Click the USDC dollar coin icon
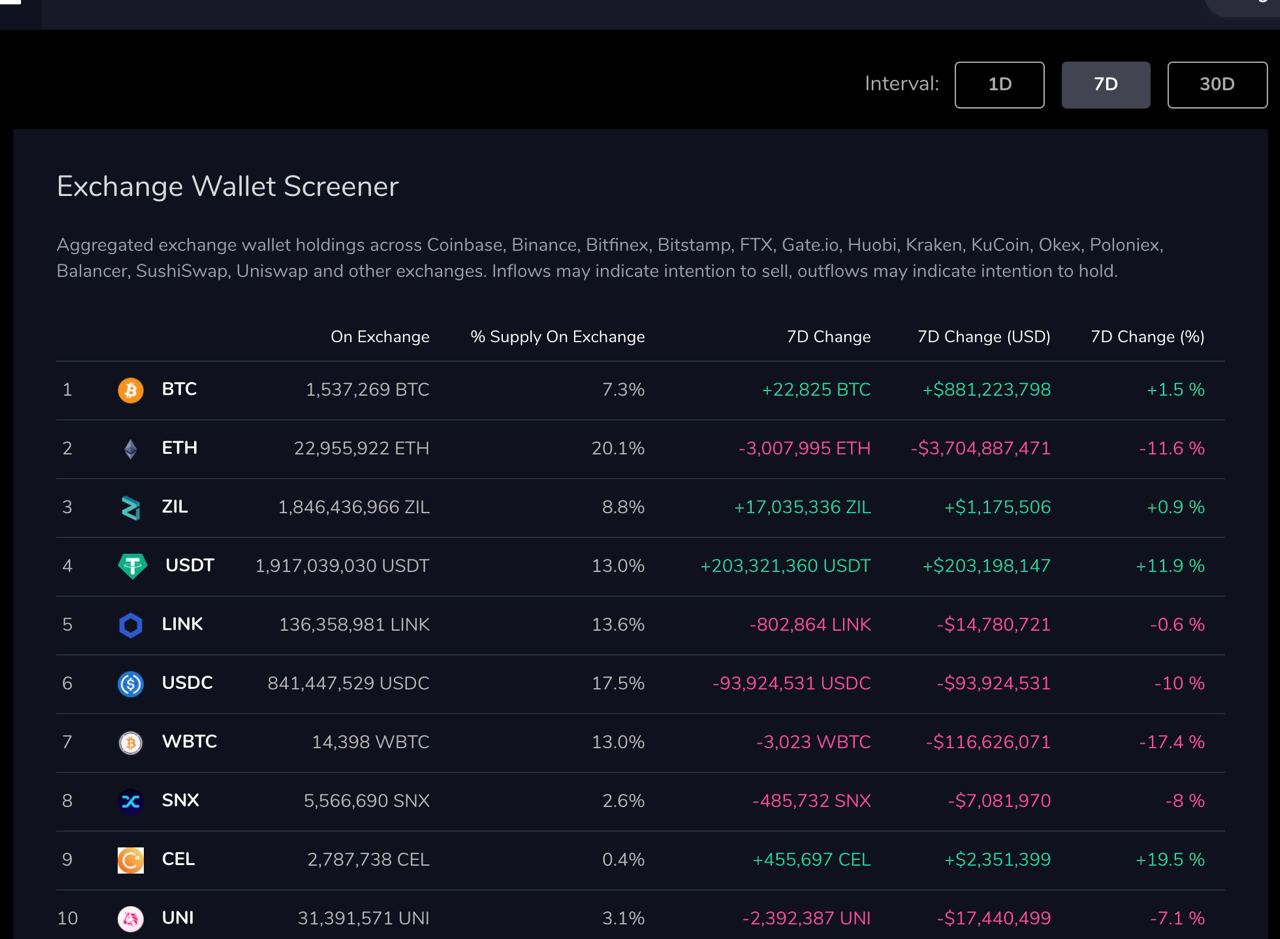Image resolution: width=1280 pixels, height=939 pixels. (131, 684)
